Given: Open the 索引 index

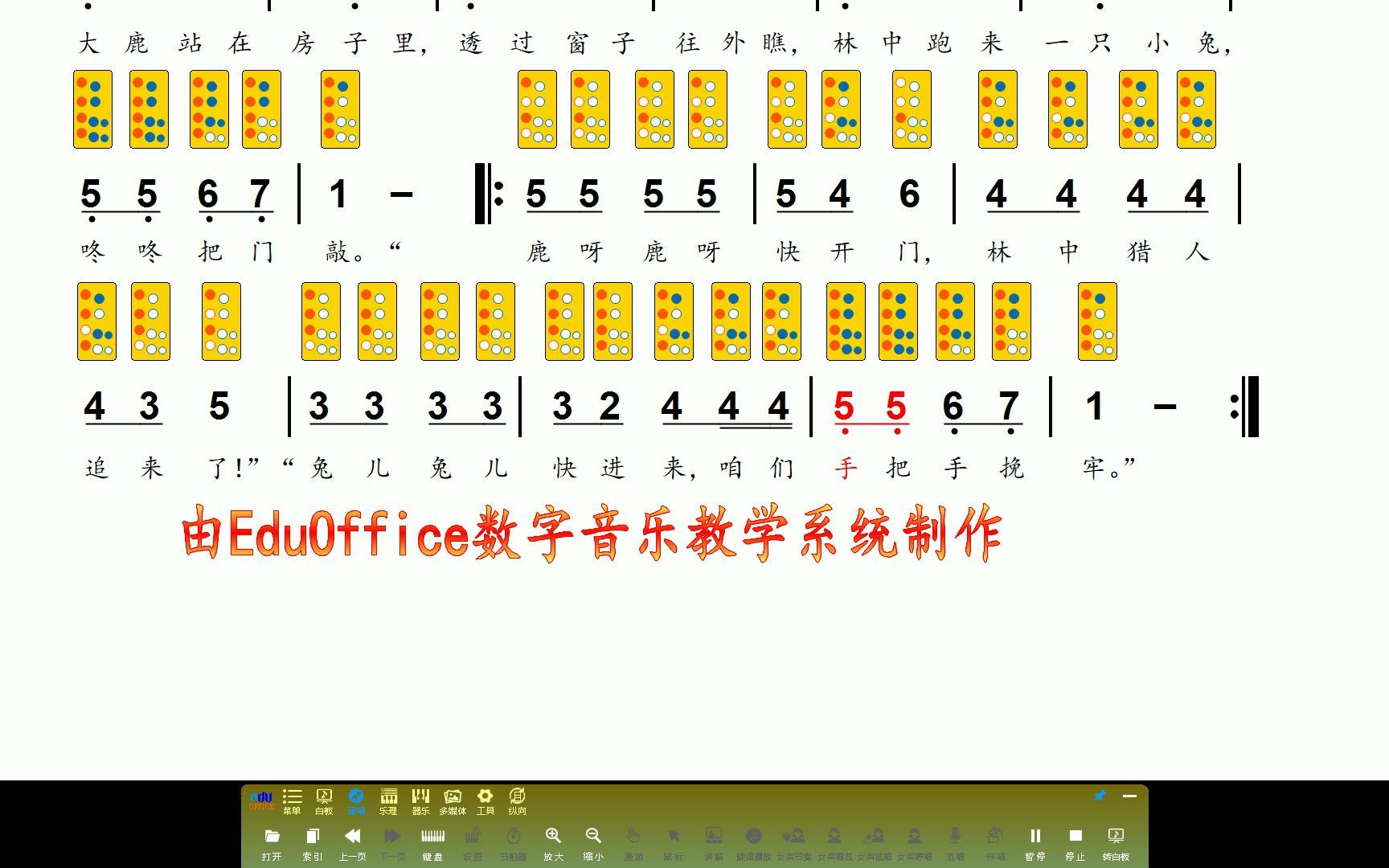Looking at the screenshot, I should click(x=312, y=844).
